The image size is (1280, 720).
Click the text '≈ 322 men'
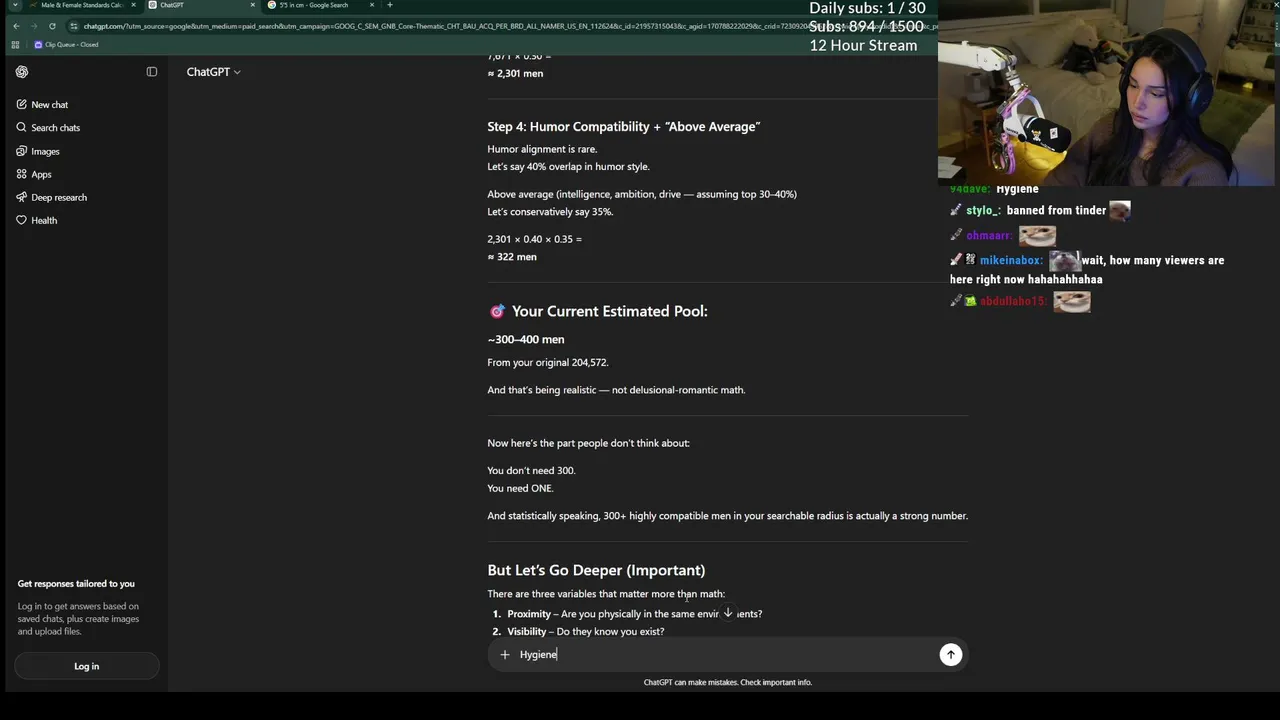pyautogui.click(x=512, y=257)
